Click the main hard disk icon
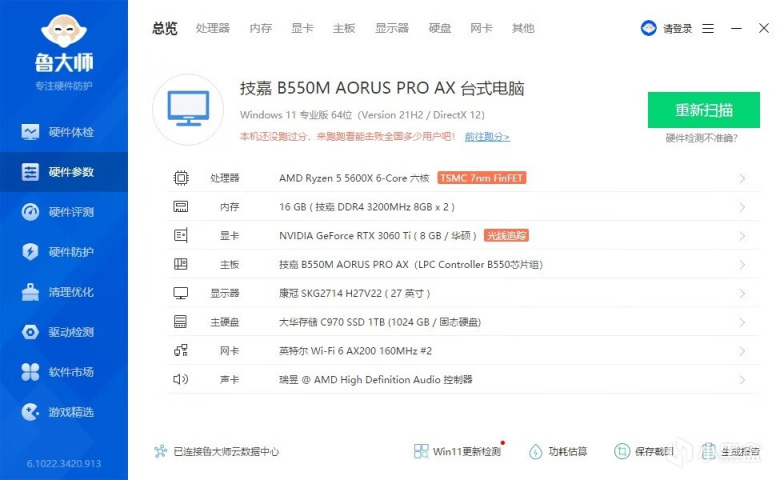784x480 pixels. tap(181, 322)
